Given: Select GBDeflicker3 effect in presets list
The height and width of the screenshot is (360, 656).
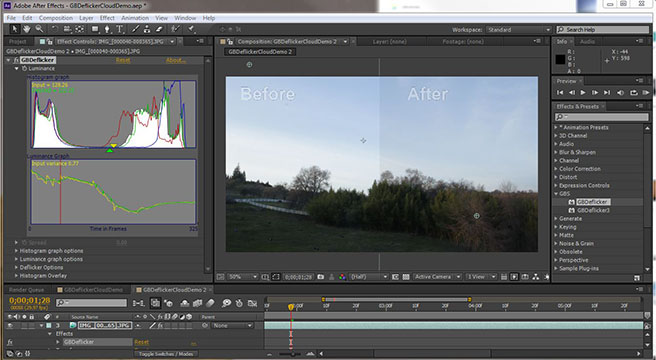Looking at the screenshot, I should tap(593, 210).
